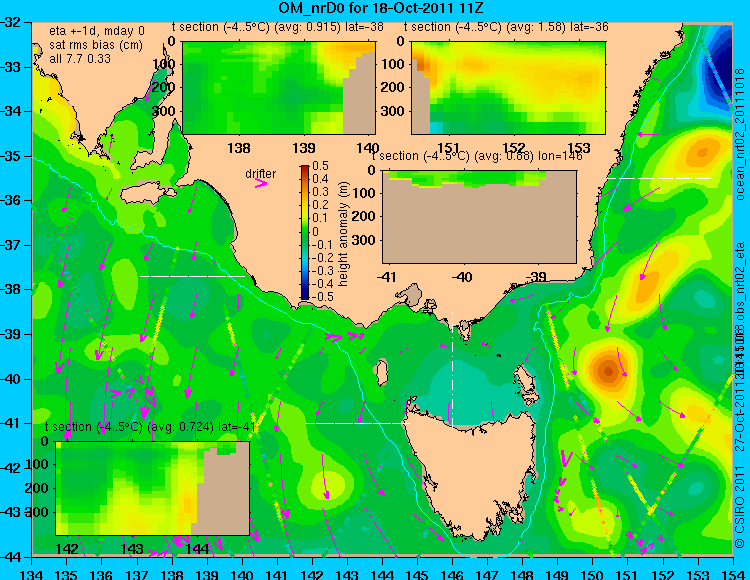Click the section title with avg: 0.915

[277, 27]
